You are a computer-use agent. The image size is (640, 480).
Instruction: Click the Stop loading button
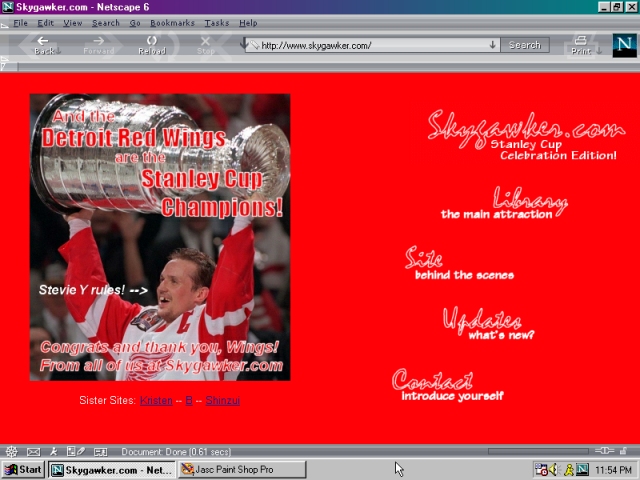pyautogui.click(x=205, y=45)
